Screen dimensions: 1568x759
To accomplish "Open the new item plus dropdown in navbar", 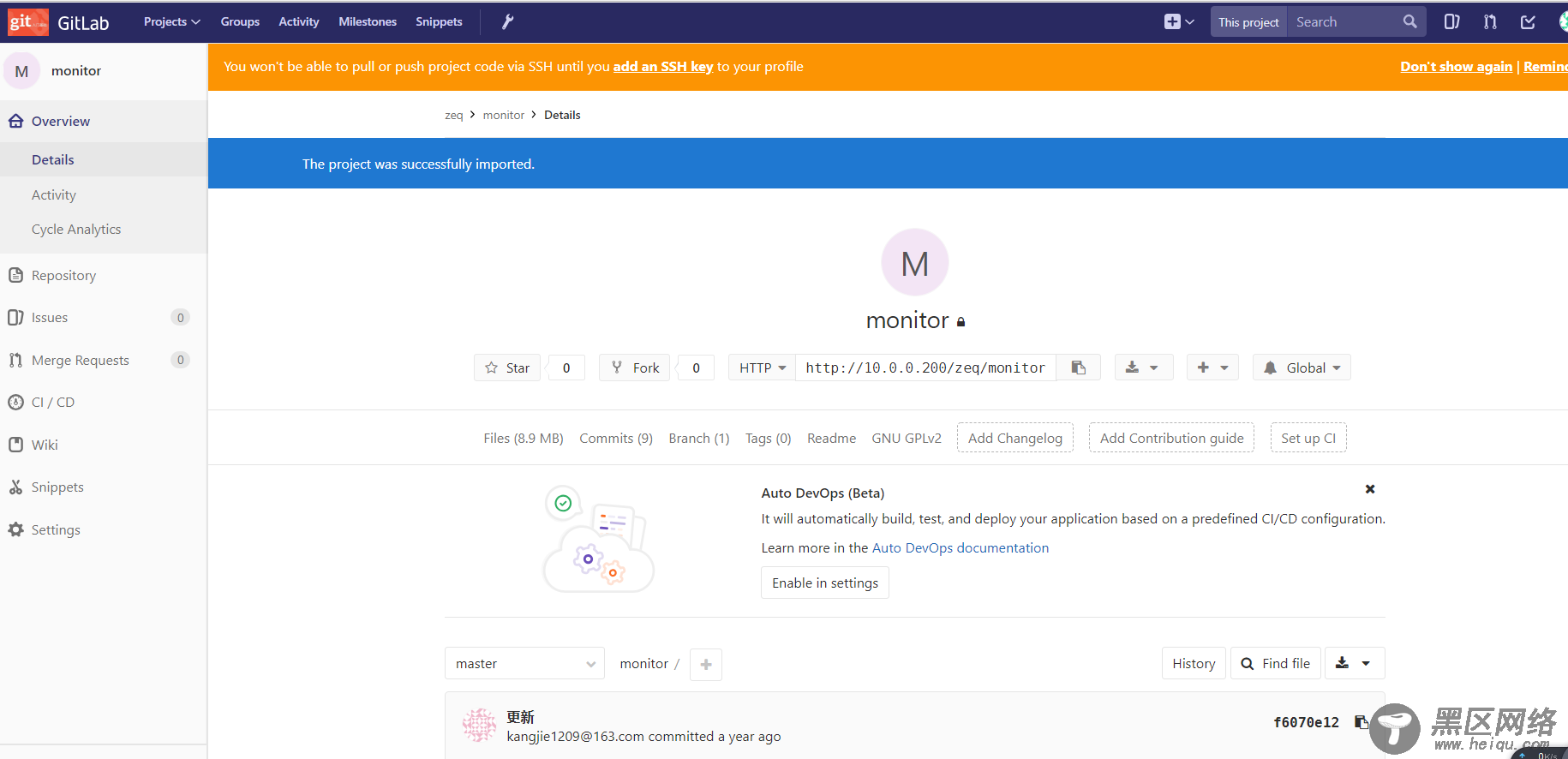I will (1179, 22).
